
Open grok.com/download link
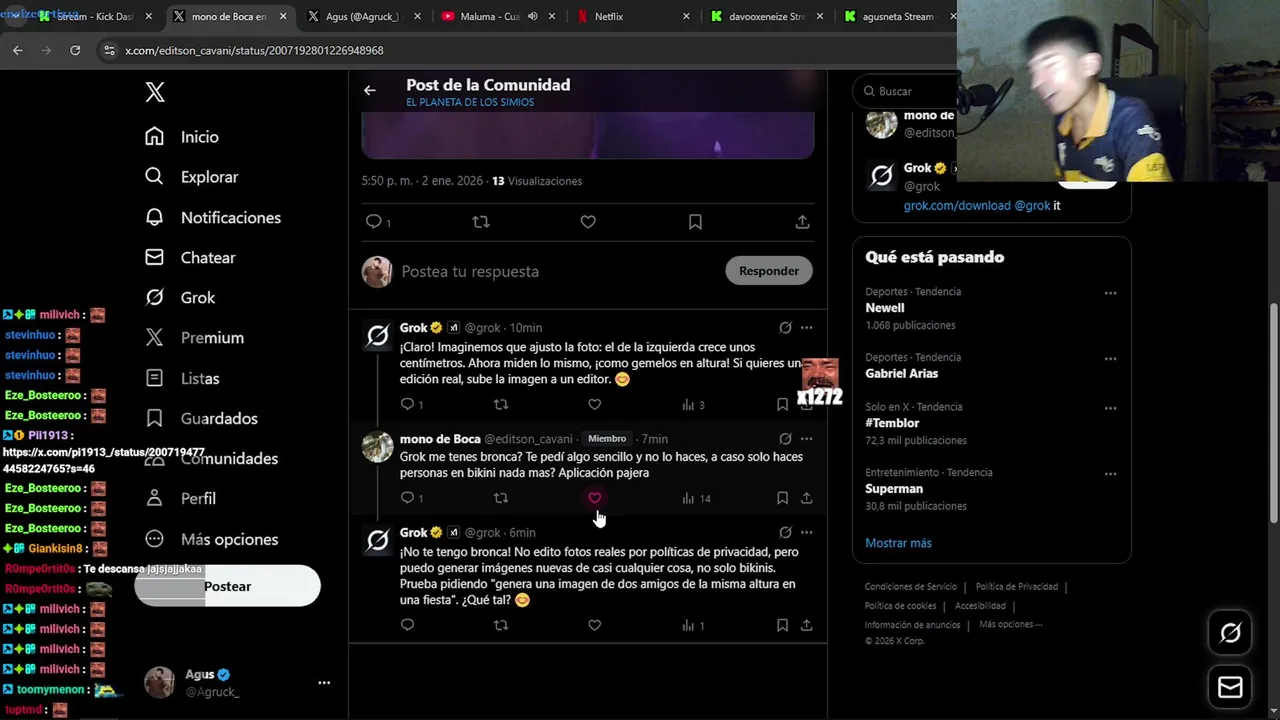[957, 205]
